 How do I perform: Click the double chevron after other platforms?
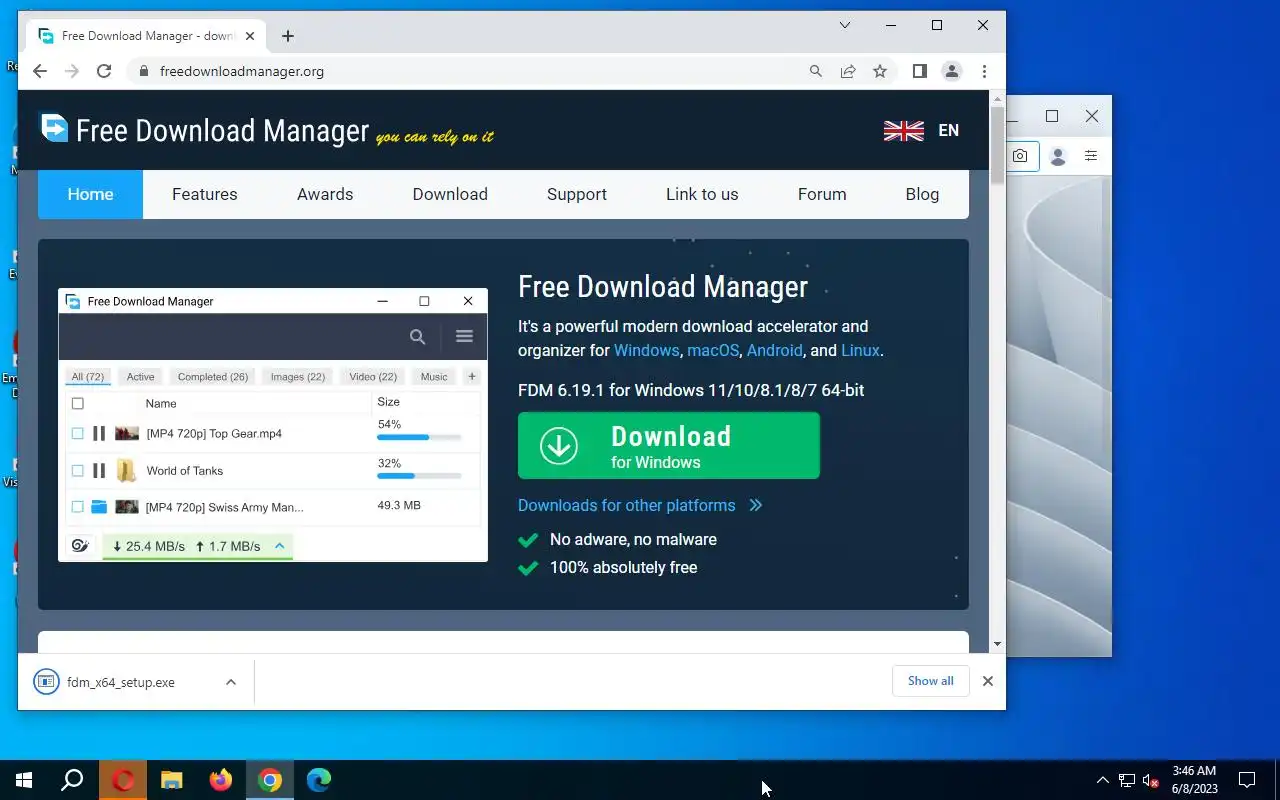(x=756, y=505)
